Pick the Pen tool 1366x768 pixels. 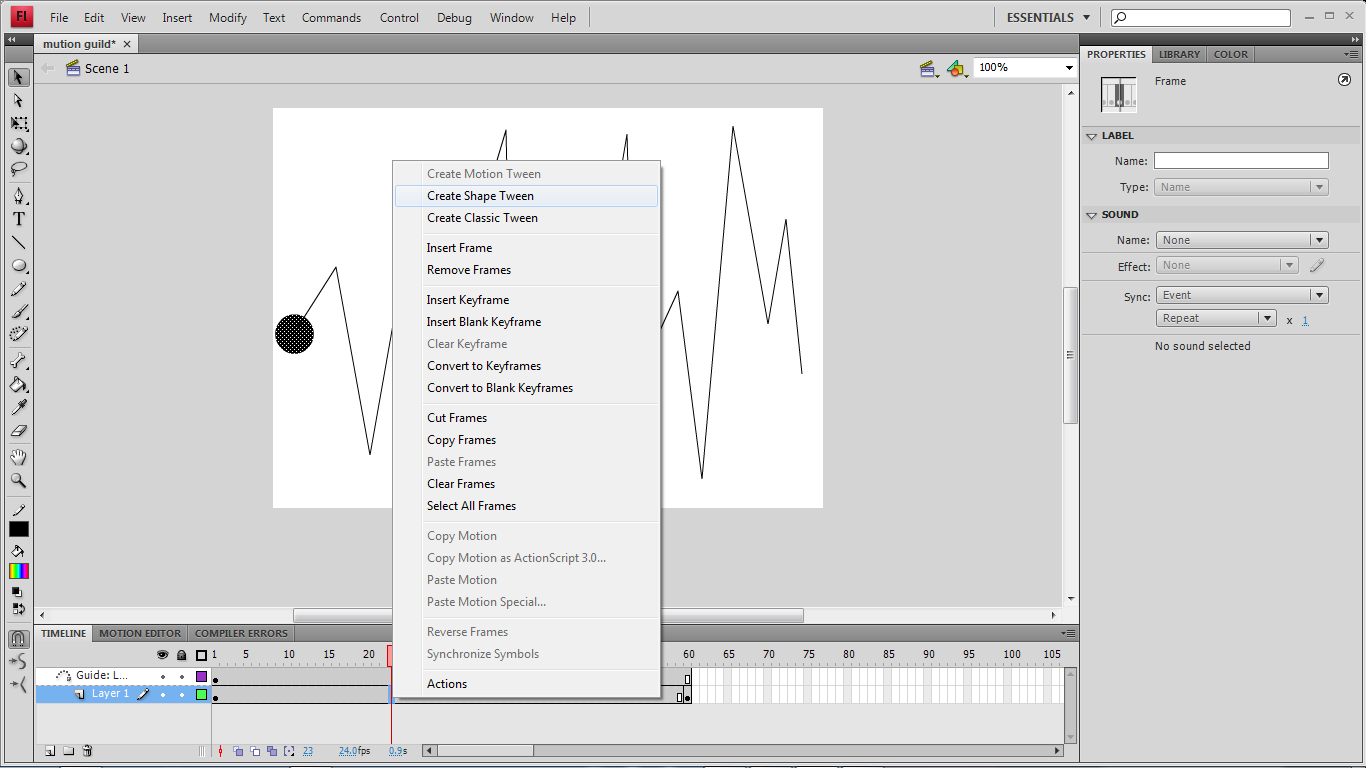pyautogui.click(x=17, y=195)
